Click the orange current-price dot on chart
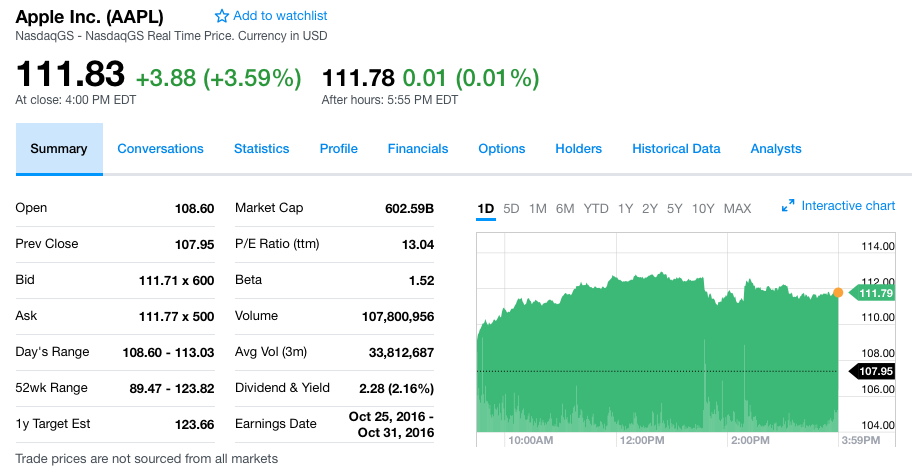Viewport: 912px width, 472px height. click(x=838, y=293)
